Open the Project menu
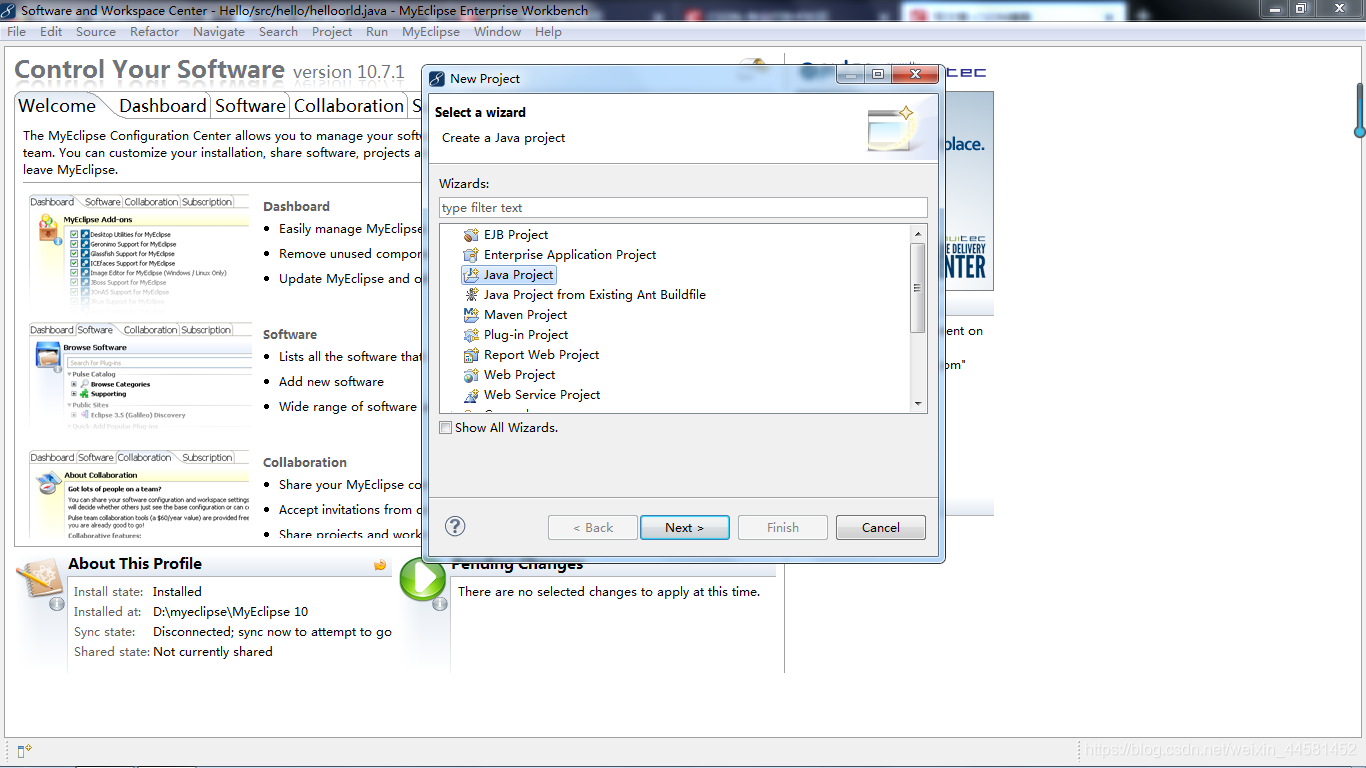The width and height of the screenshot is (1366, 768). tap(332, 31)
